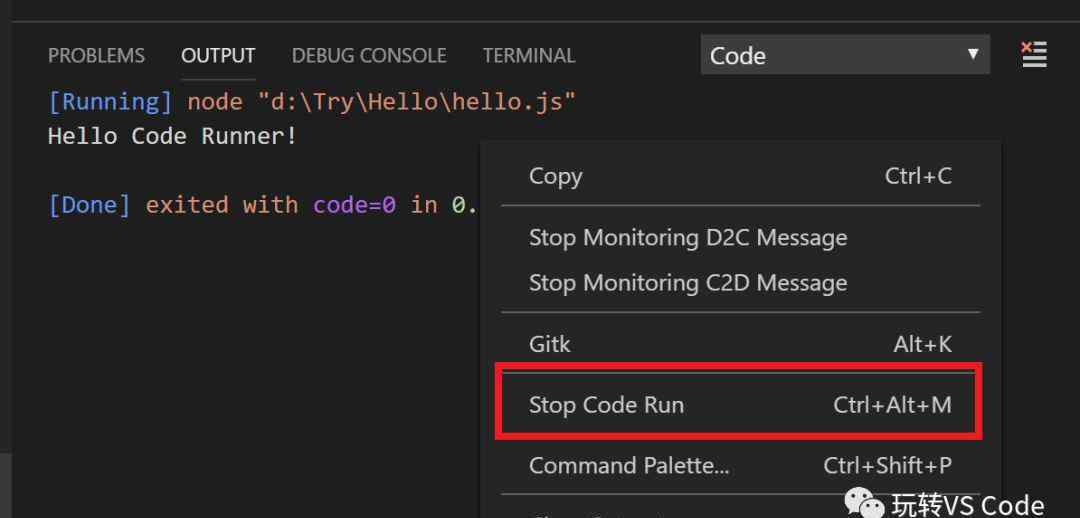1080x518 pixels.
Task: Click the [Running] label in the output
Action: [x=110, y=102]
